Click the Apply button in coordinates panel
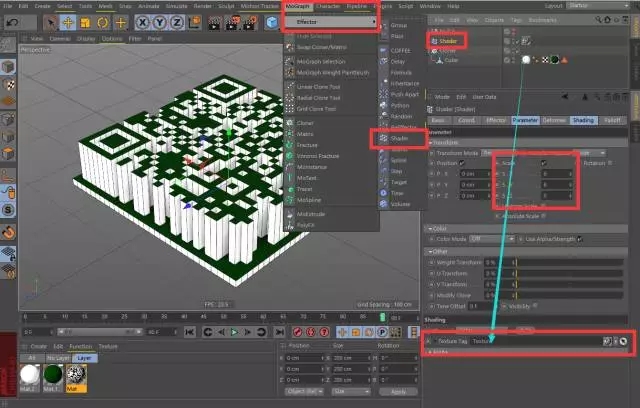The image size is (640, 408). [x=397, y=392]
